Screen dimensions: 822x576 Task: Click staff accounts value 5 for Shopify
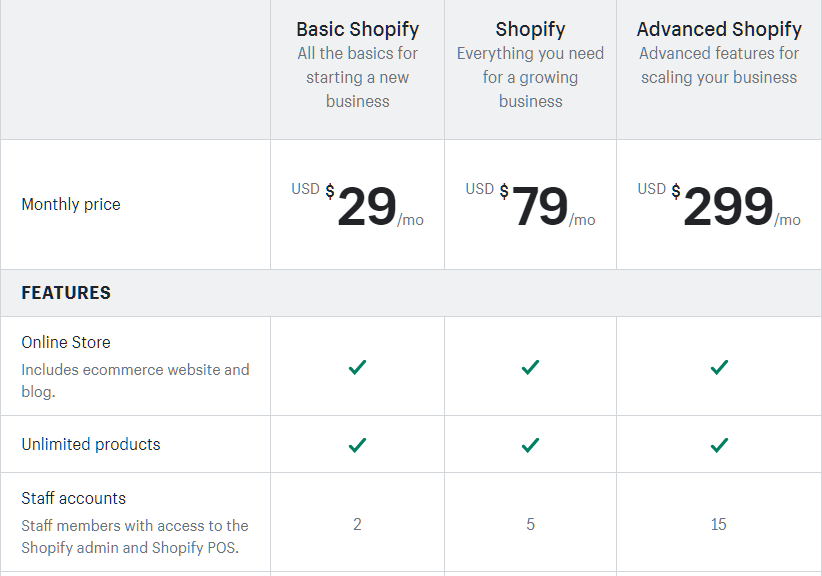click(x=530, y=524)
